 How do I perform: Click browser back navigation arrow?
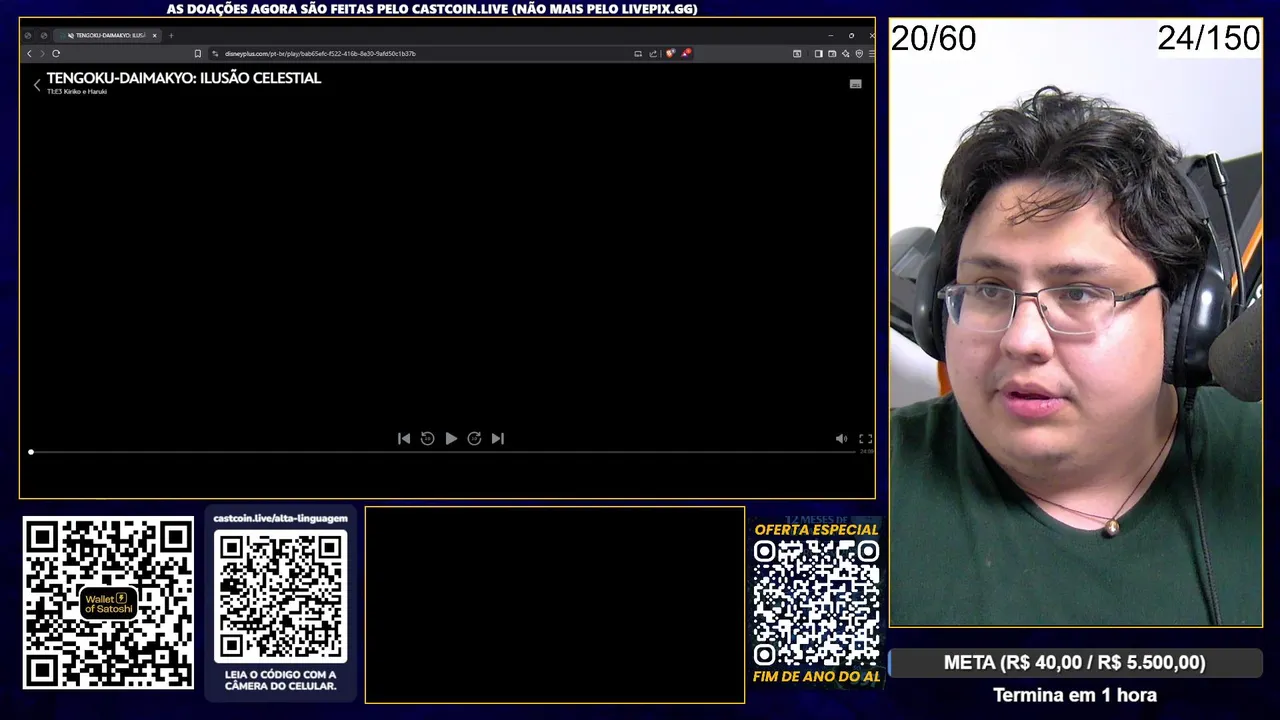[x=29, y=54]
